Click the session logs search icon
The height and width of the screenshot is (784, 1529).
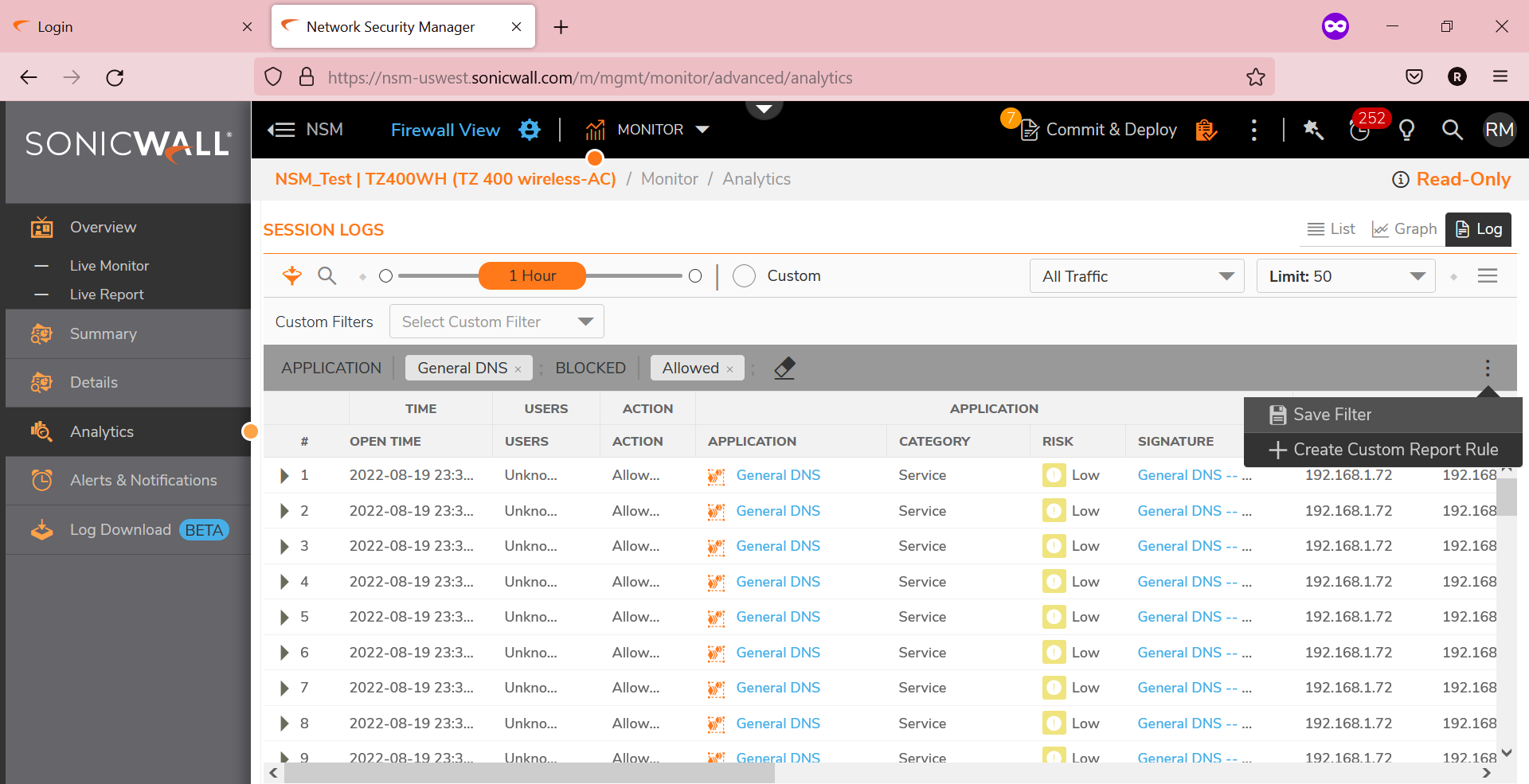tap(327, 276)
